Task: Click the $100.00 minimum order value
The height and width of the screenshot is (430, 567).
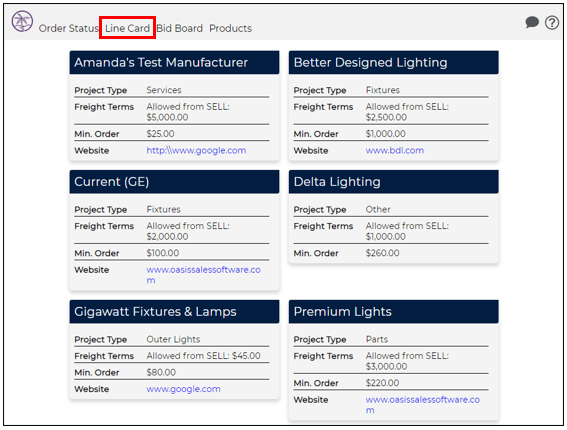Action: 163,253
